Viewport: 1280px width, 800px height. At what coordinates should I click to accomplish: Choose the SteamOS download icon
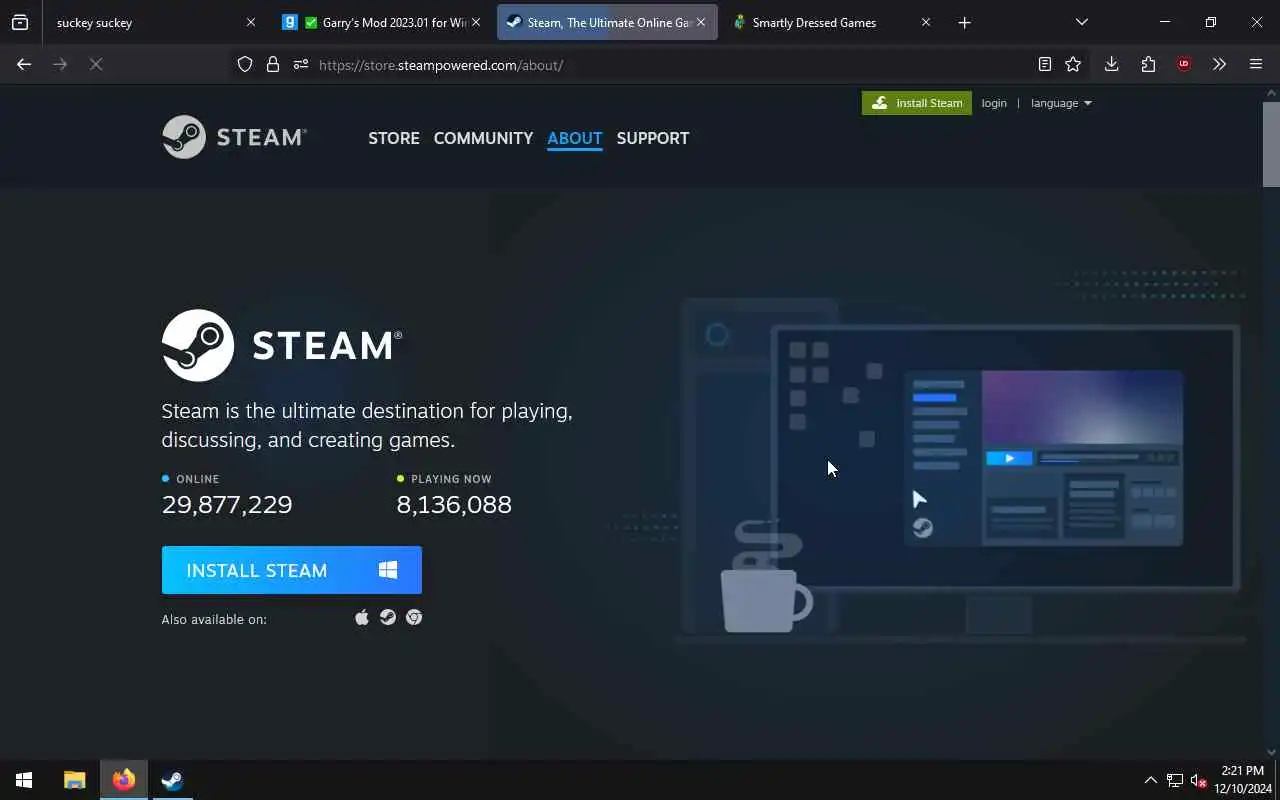(x=388, y=617)
